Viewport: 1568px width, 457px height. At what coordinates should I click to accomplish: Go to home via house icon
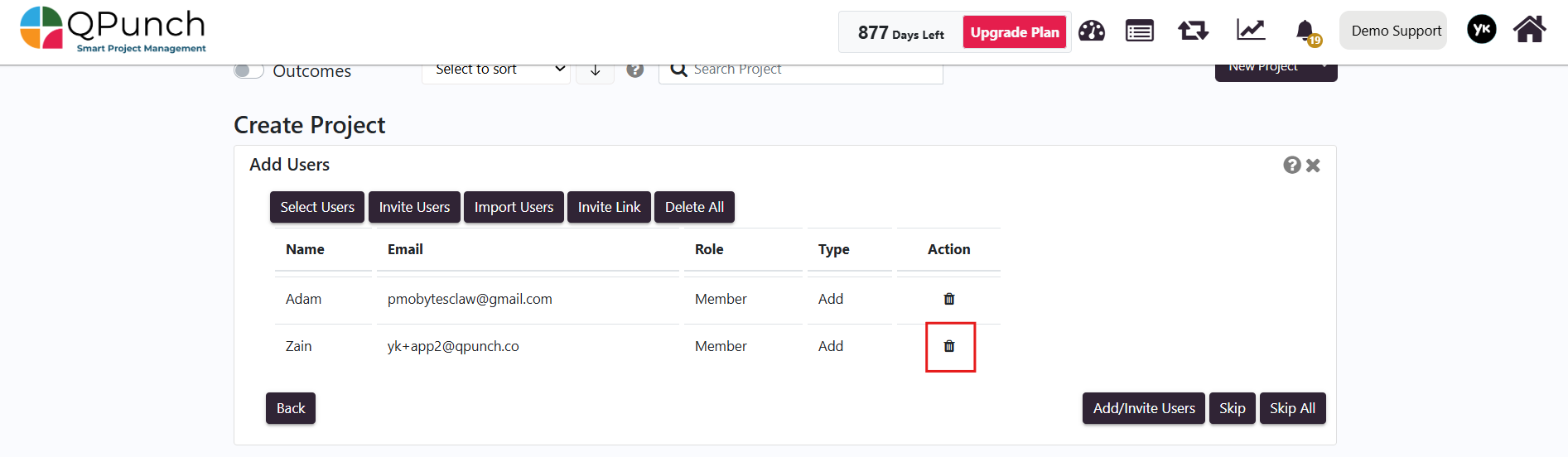coord(1529,30)
